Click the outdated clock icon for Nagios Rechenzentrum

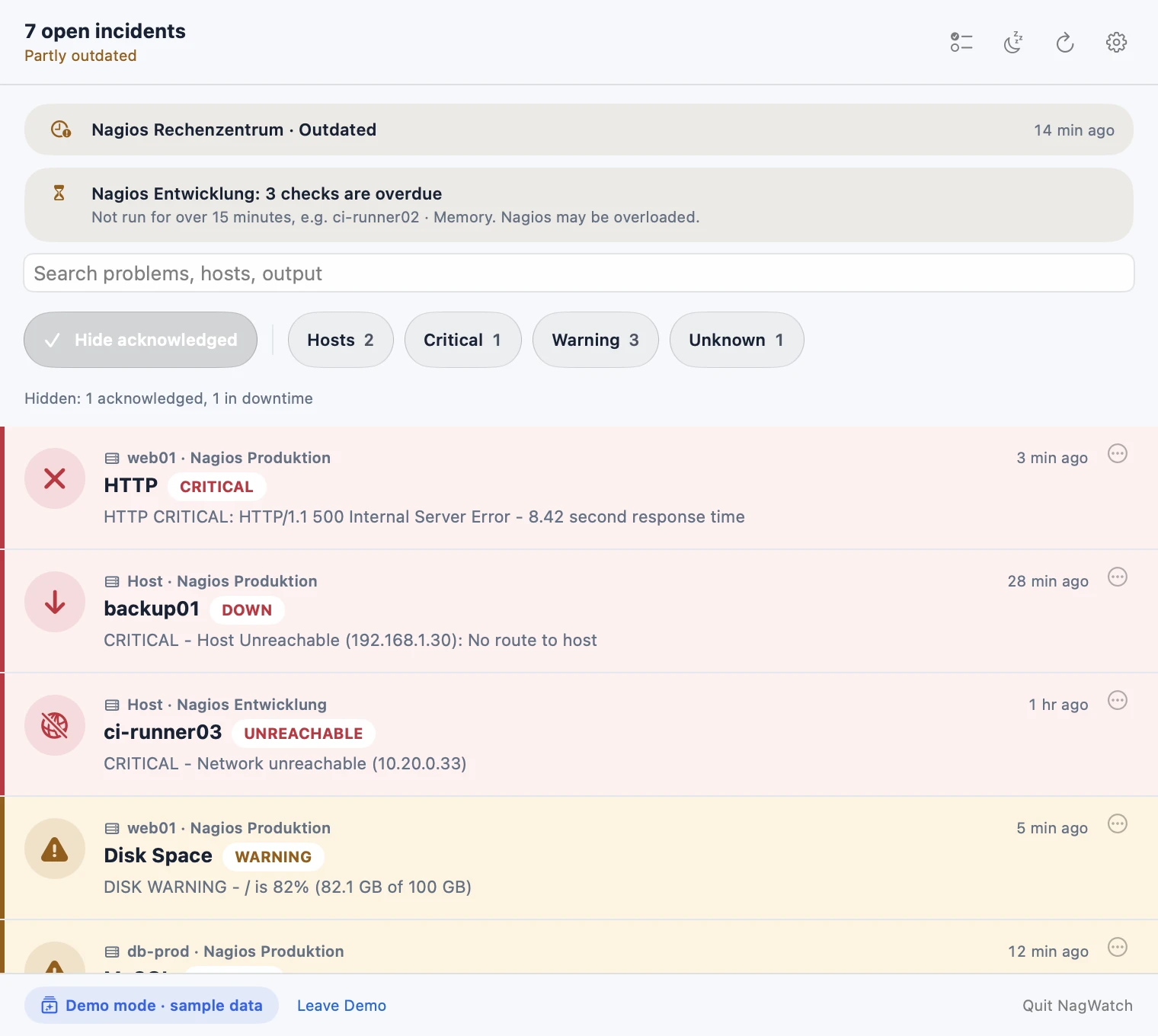(60, 129)
